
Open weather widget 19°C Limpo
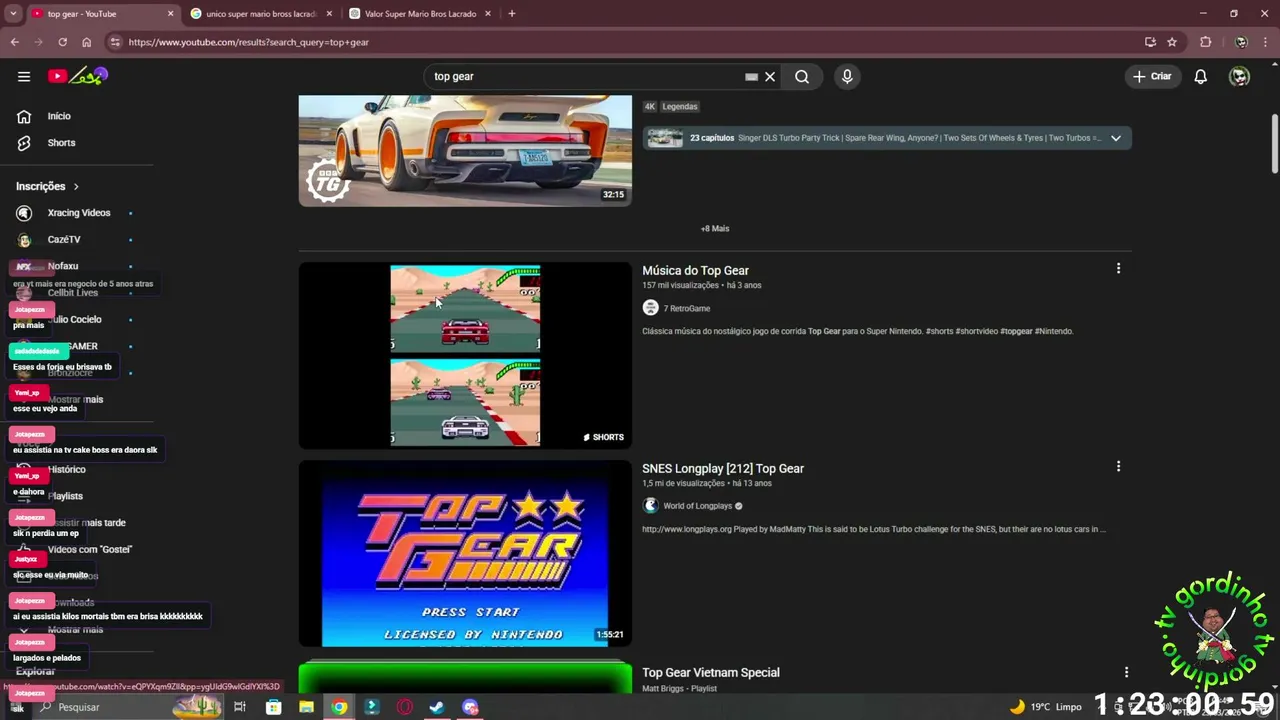(1046, 707)
